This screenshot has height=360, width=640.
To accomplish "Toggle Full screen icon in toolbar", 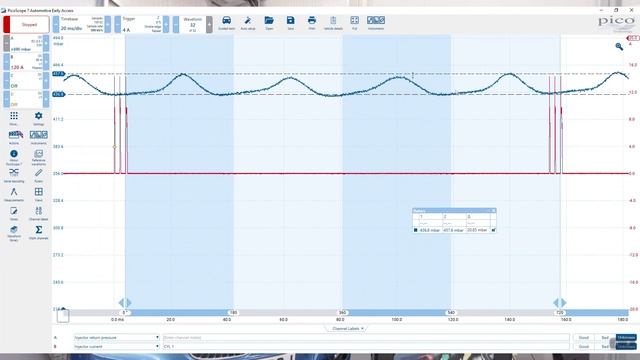I will coord(354,23).
